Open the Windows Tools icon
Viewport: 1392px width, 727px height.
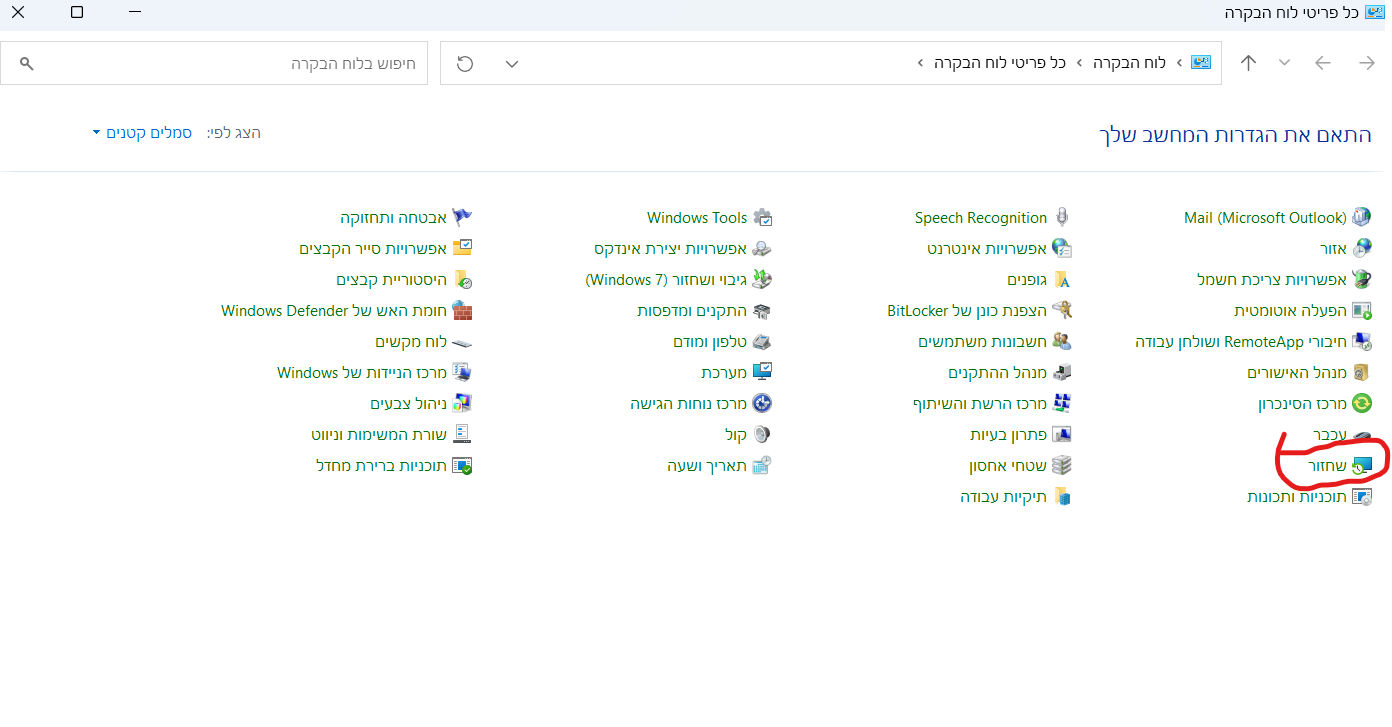tap(763, 218)
